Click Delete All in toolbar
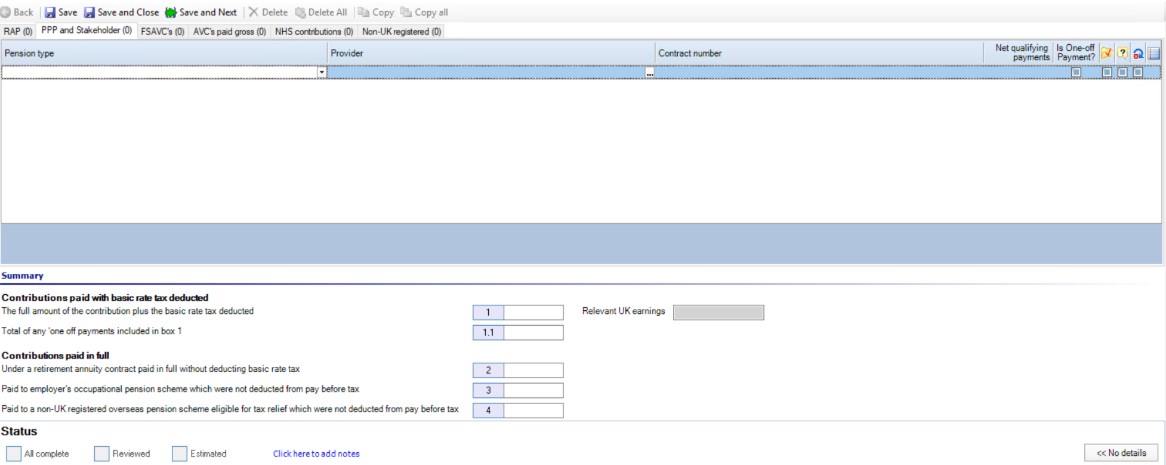1166x465 pixels. click(321, 13)
